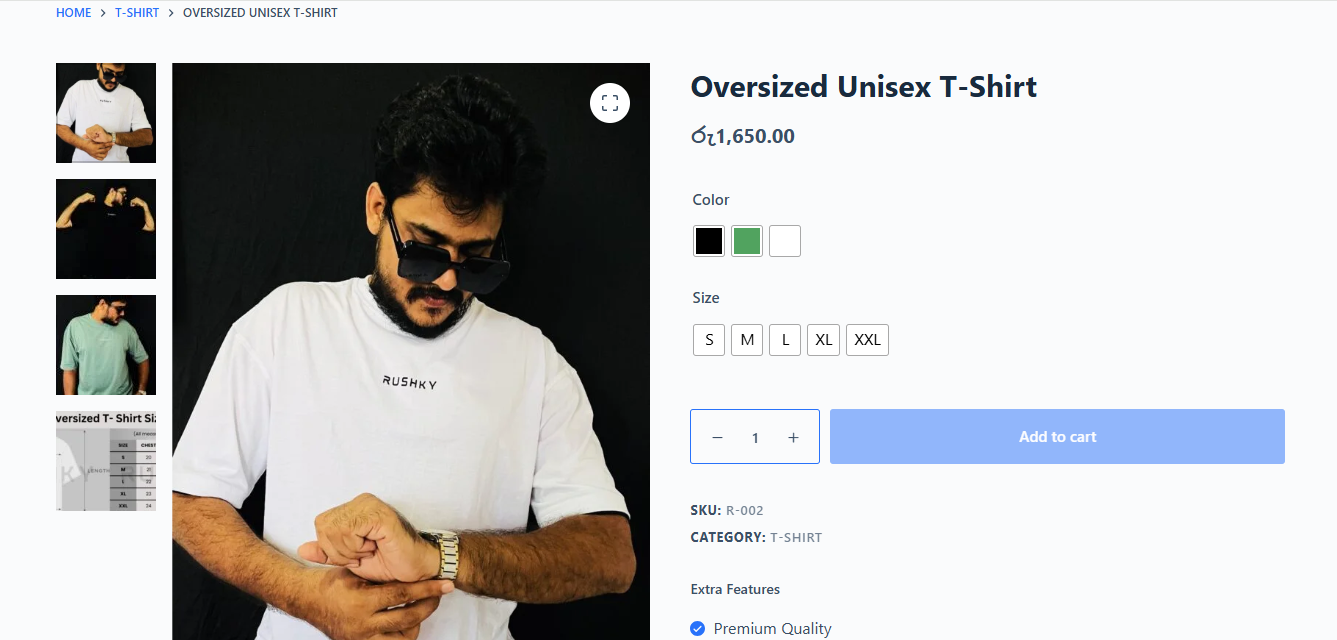This screenshot has height=640, width=1337.
Task: Decrease quantity with minus icon
Action: coord(717,437)
